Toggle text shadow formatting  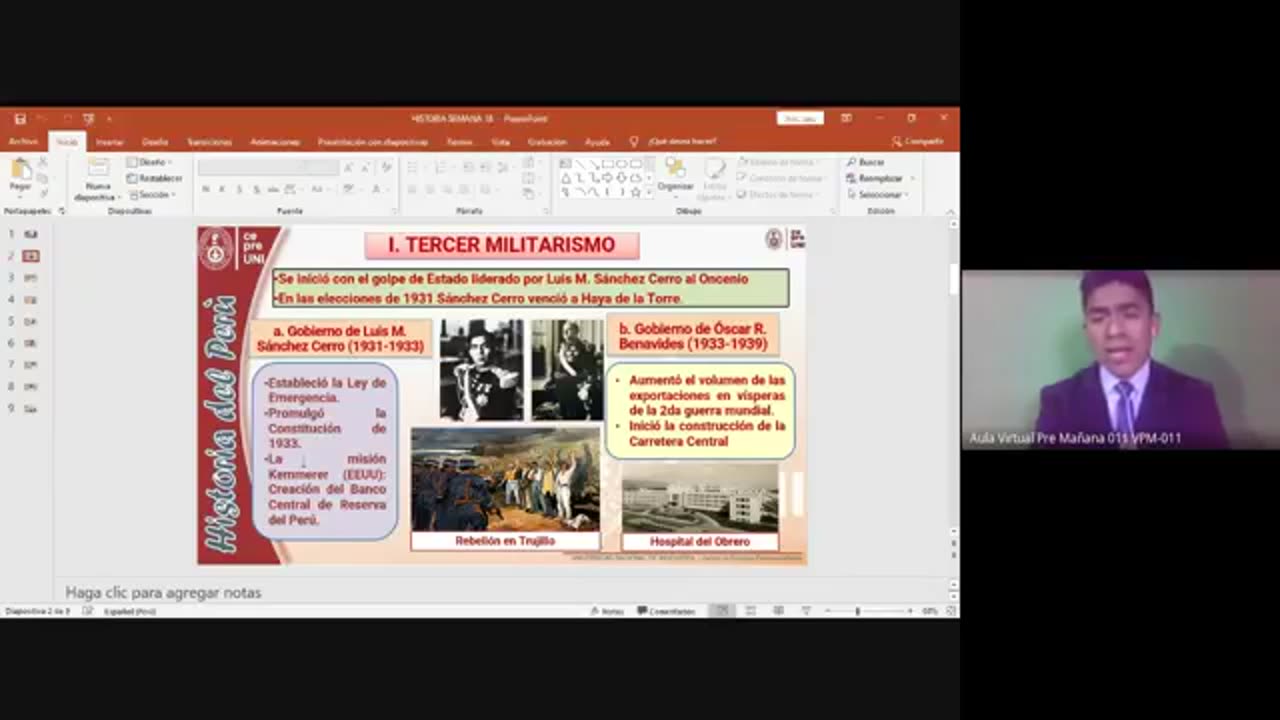(256, 189)
